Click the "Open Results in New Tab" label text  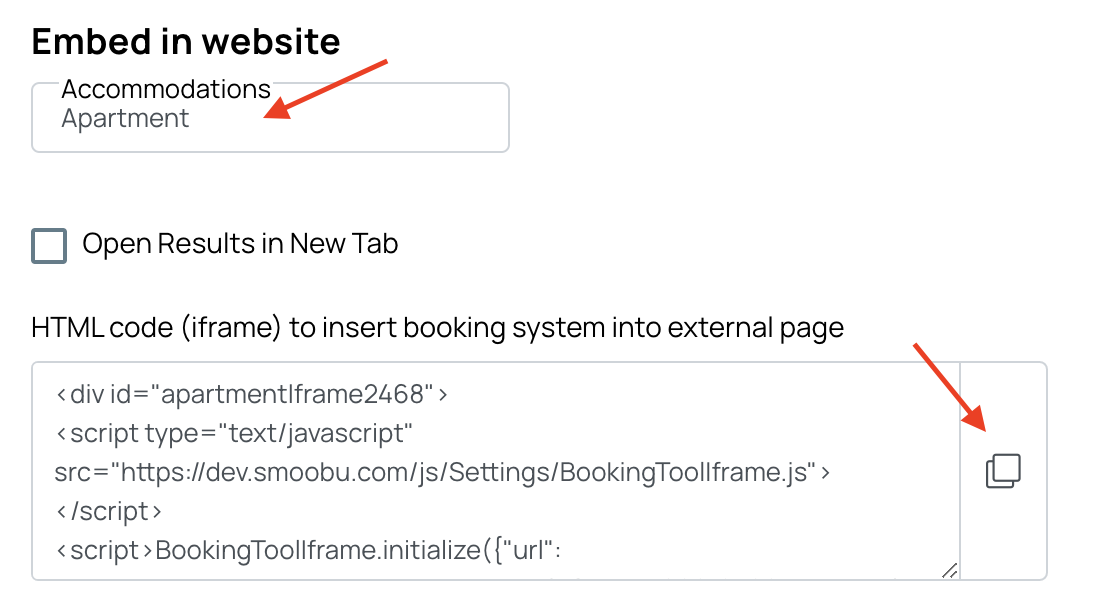(x=240, y=244)
